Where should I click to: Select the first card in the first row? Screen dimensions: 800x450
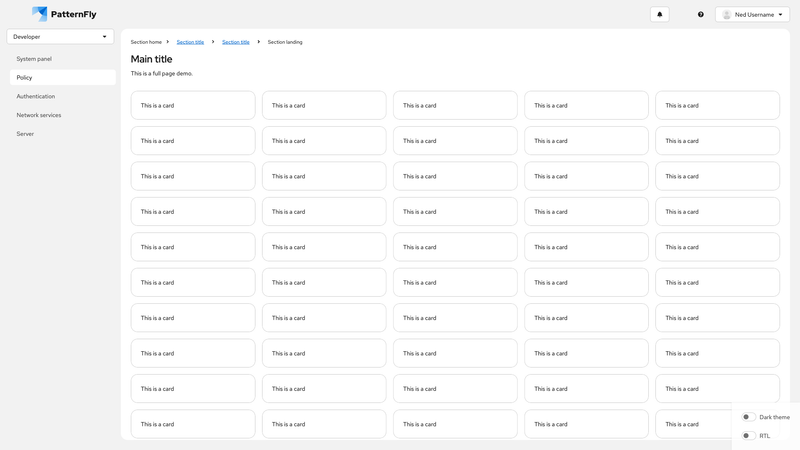coord(193,106)
